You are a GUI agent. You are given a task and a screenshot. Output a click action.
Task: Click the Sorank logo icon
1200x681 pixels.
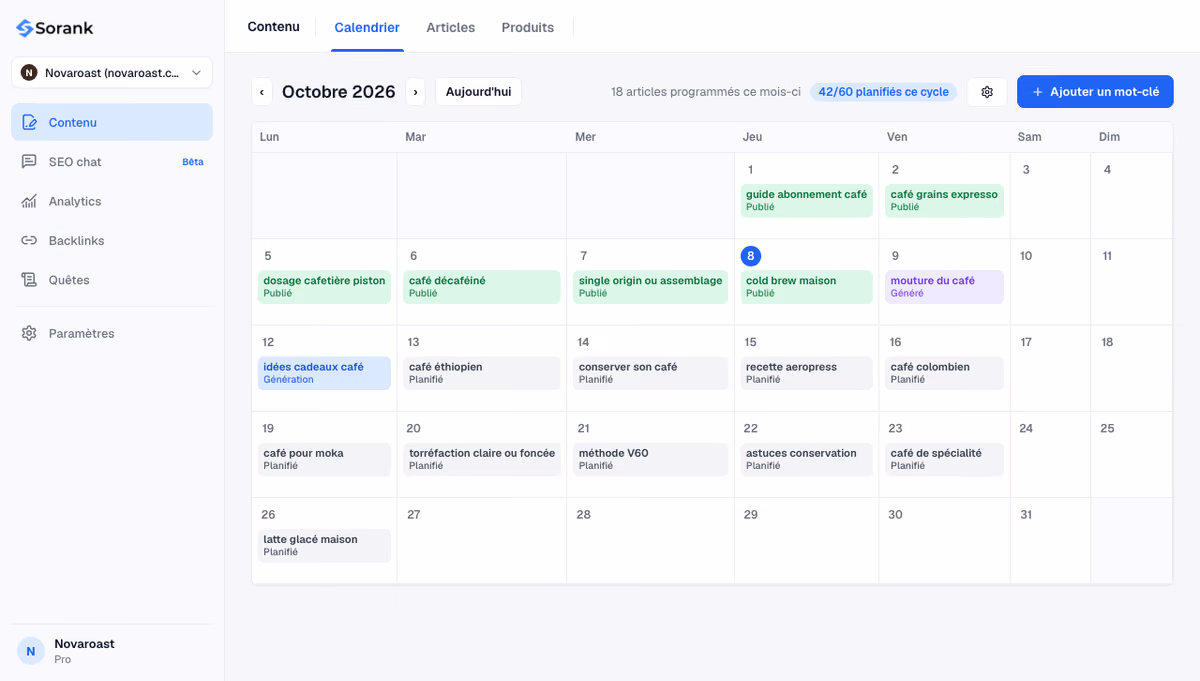click(25, 28)
